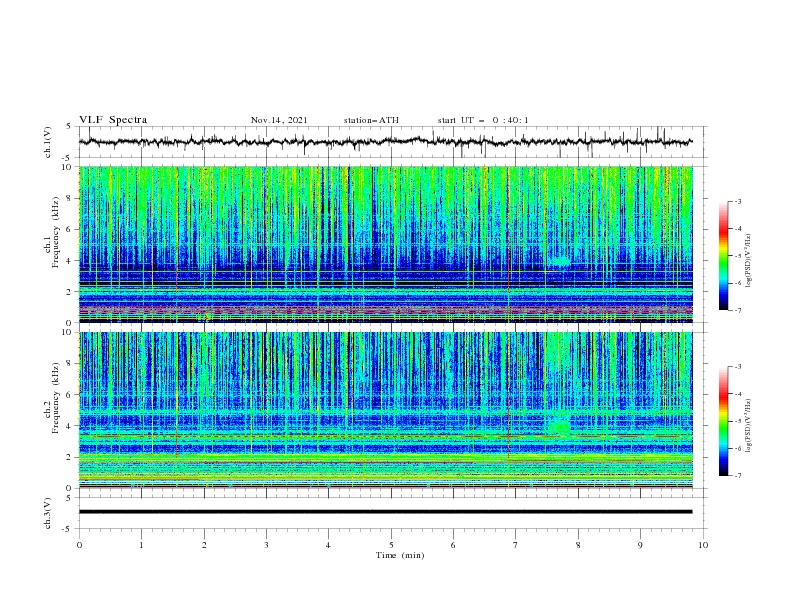This screenshot has width=792, height=612.
Task: Click the "ch.3(V)" axis label
Action: (x=48, y=513)
